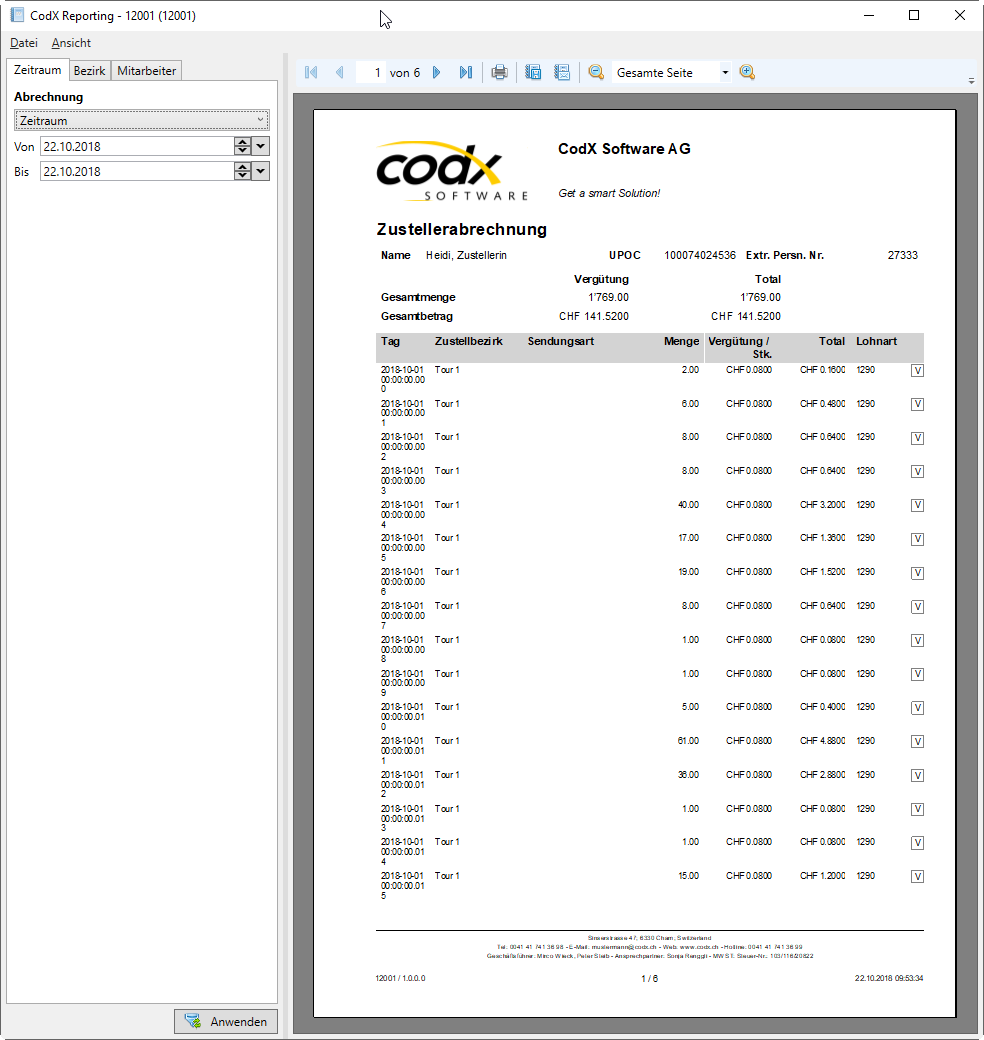Toggle the V checkbox for the 36.00 Menge row
Viewport: 984px width, 1040px height.
pyautogui.click(x=917, y=775)
